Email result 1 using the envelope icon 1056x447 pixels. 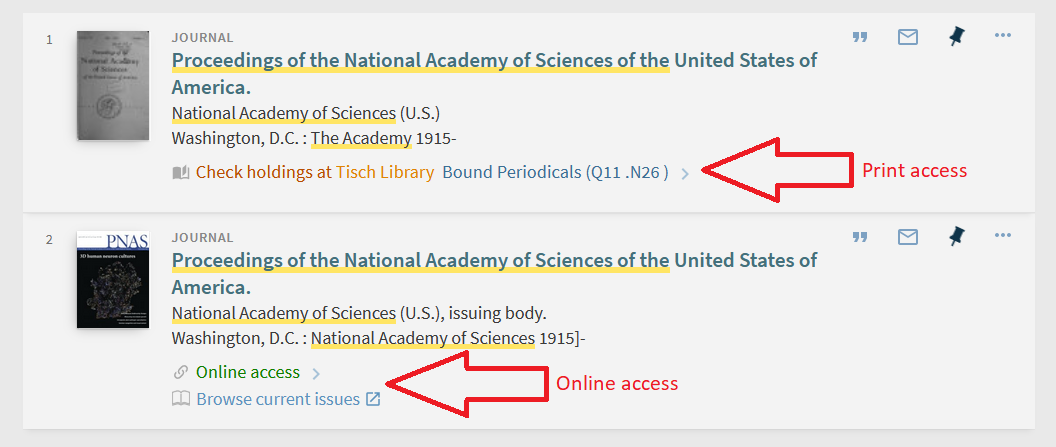pyautogui.click(x=908, y=37)
